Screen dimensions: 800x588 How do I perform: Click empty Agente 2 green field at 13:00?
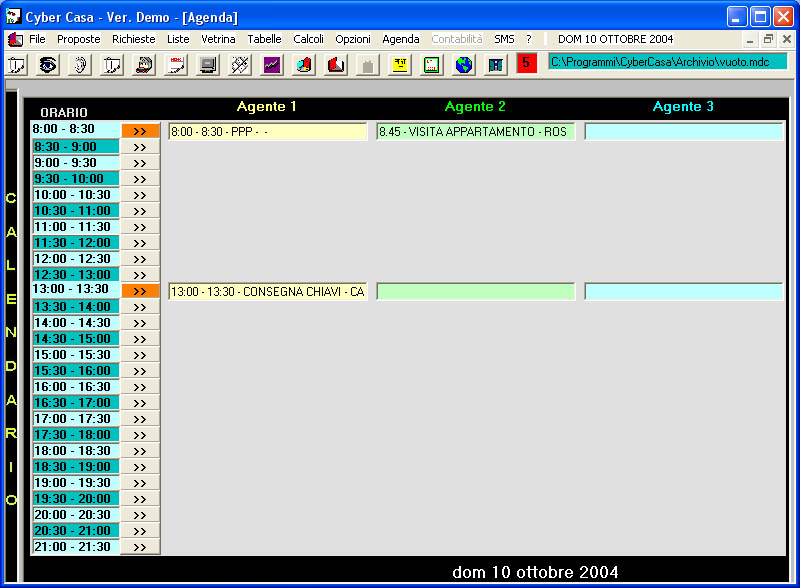coord(476,291)
